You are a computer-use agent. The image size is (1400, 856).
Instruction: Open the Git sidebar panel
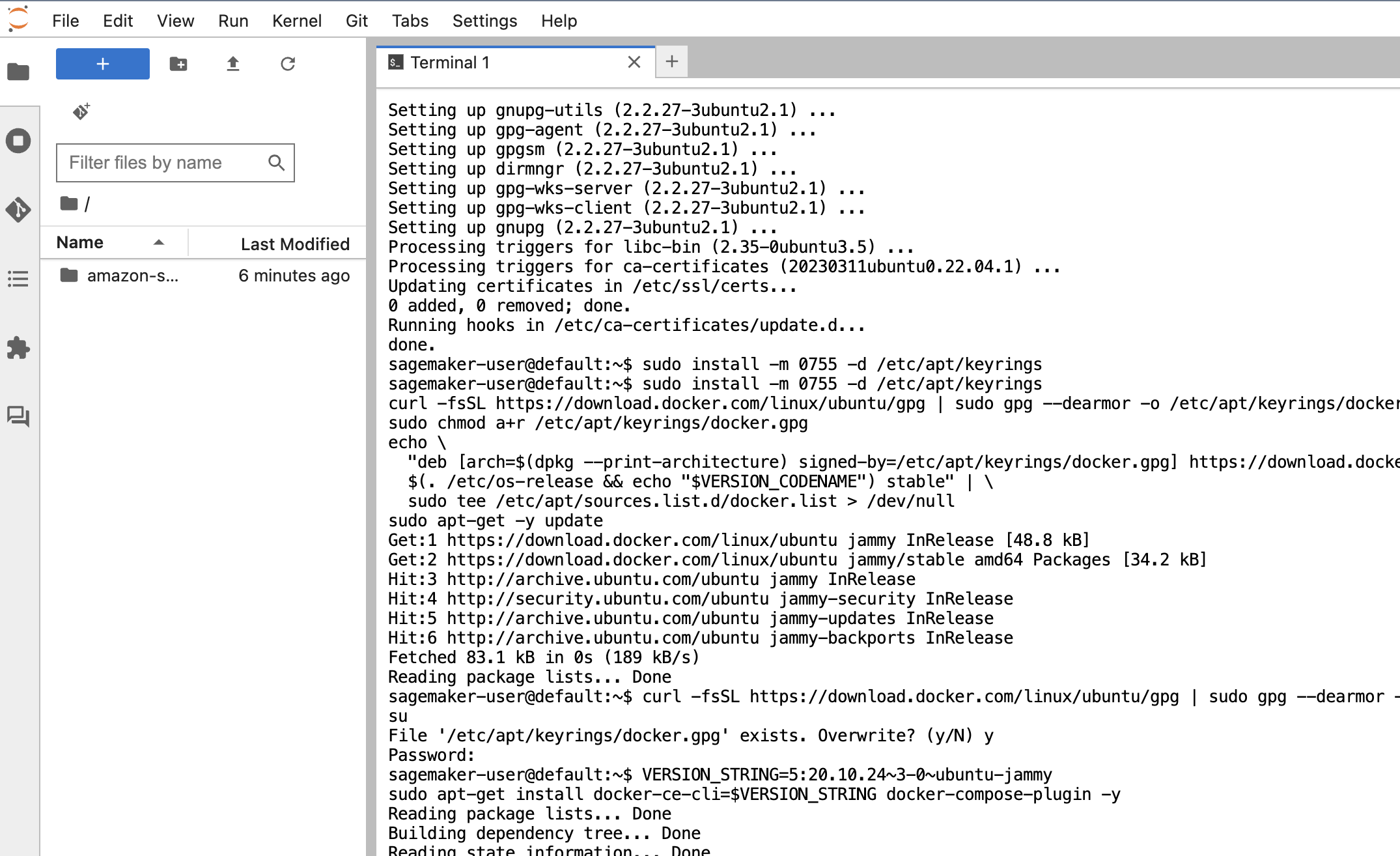click(19, 210)
